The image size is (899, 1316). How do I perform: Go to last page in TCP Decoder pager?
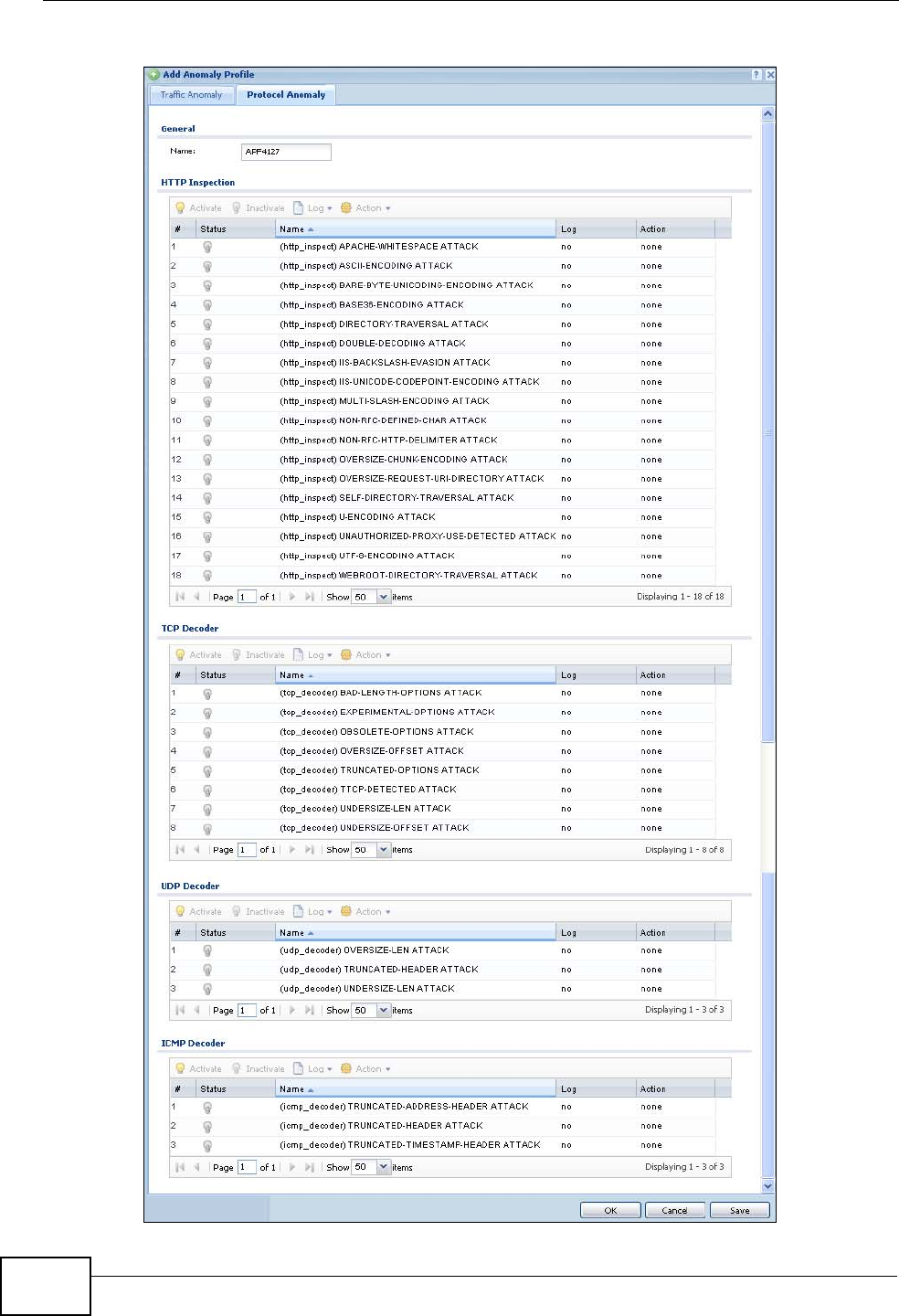click(310, 850)
